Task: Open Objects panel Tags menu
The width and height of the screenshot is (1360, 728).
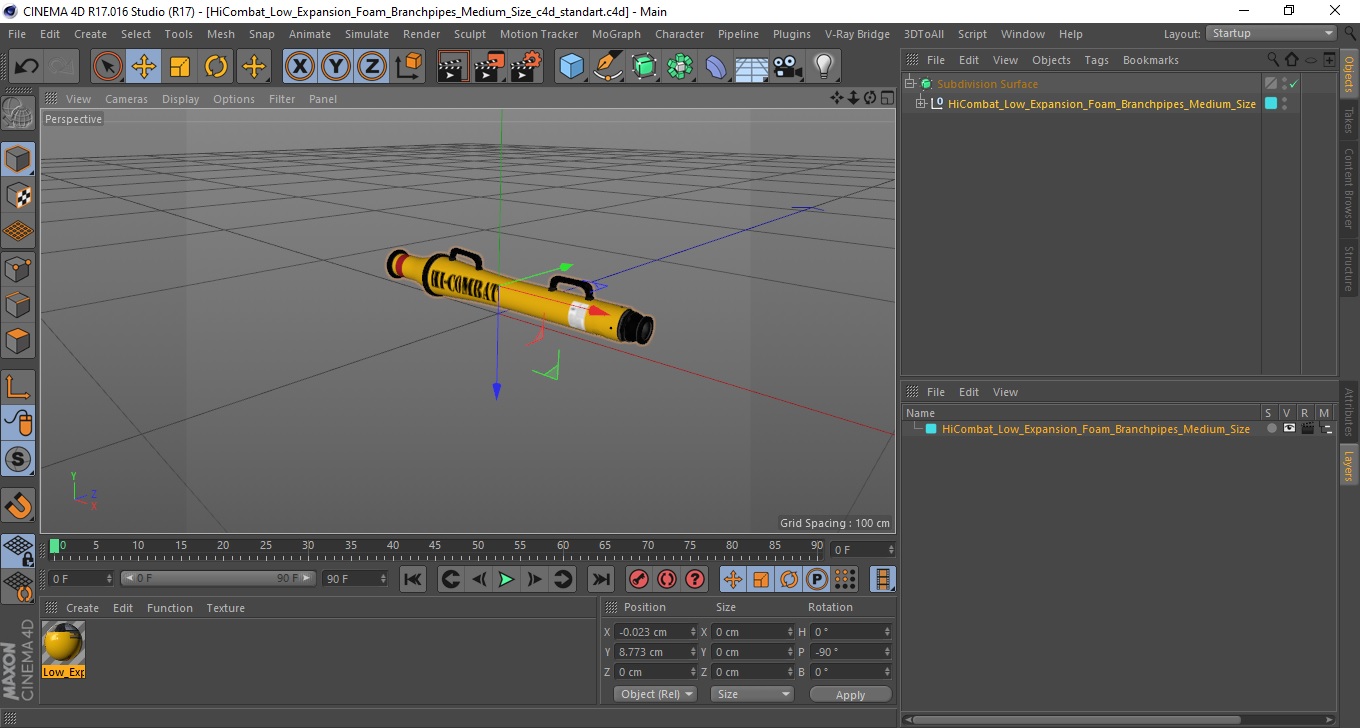Action: click(x=1096, y=60)
